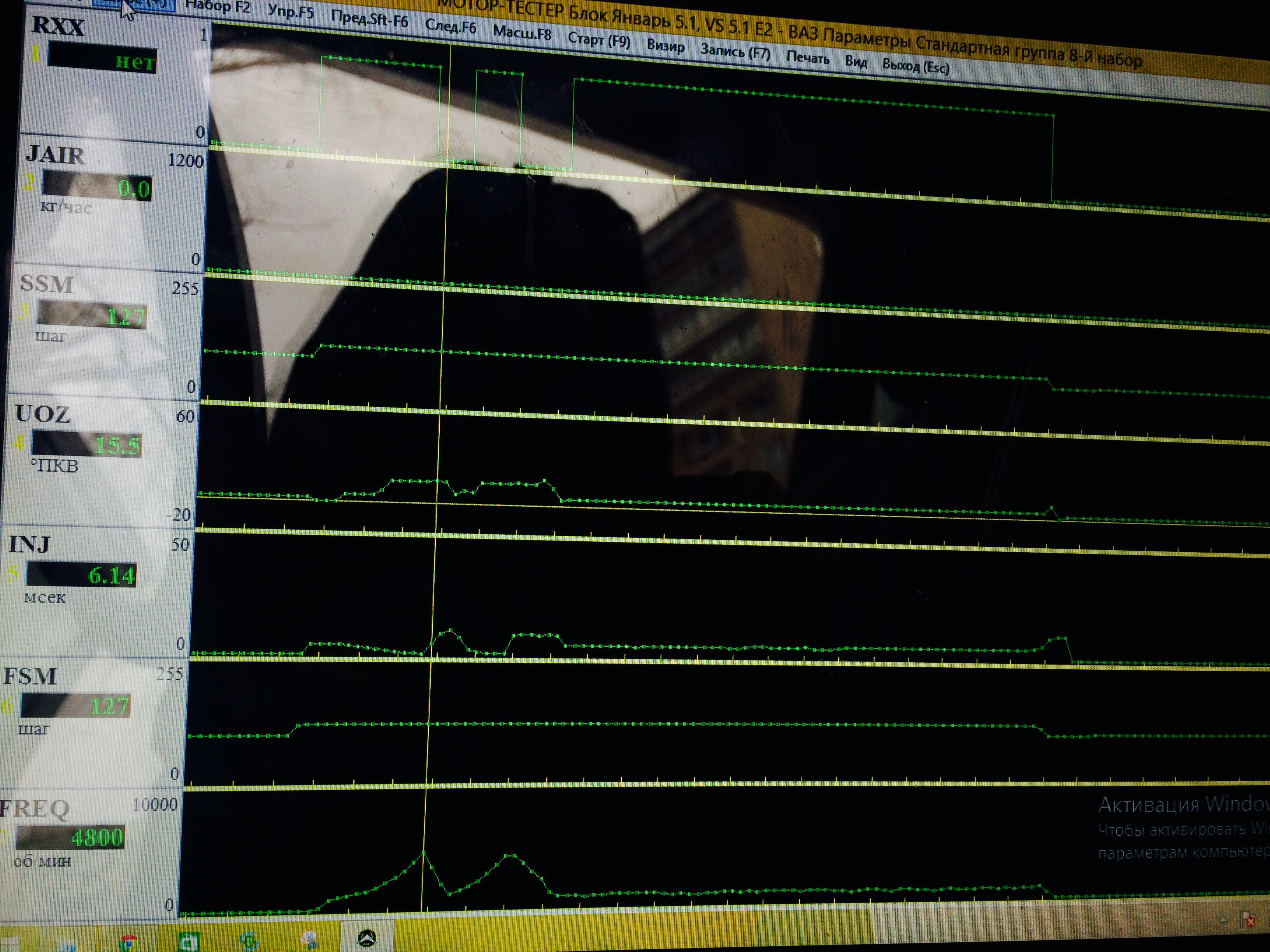Open the Печать menu item
This screenshot has height=952, width=1270.
(808, 58)
